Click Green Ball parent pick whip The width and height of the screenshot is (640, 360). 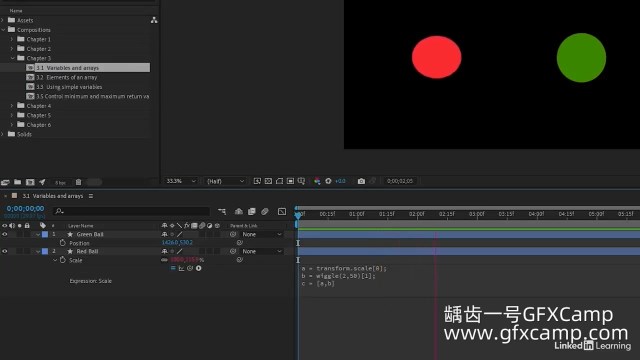233,234
